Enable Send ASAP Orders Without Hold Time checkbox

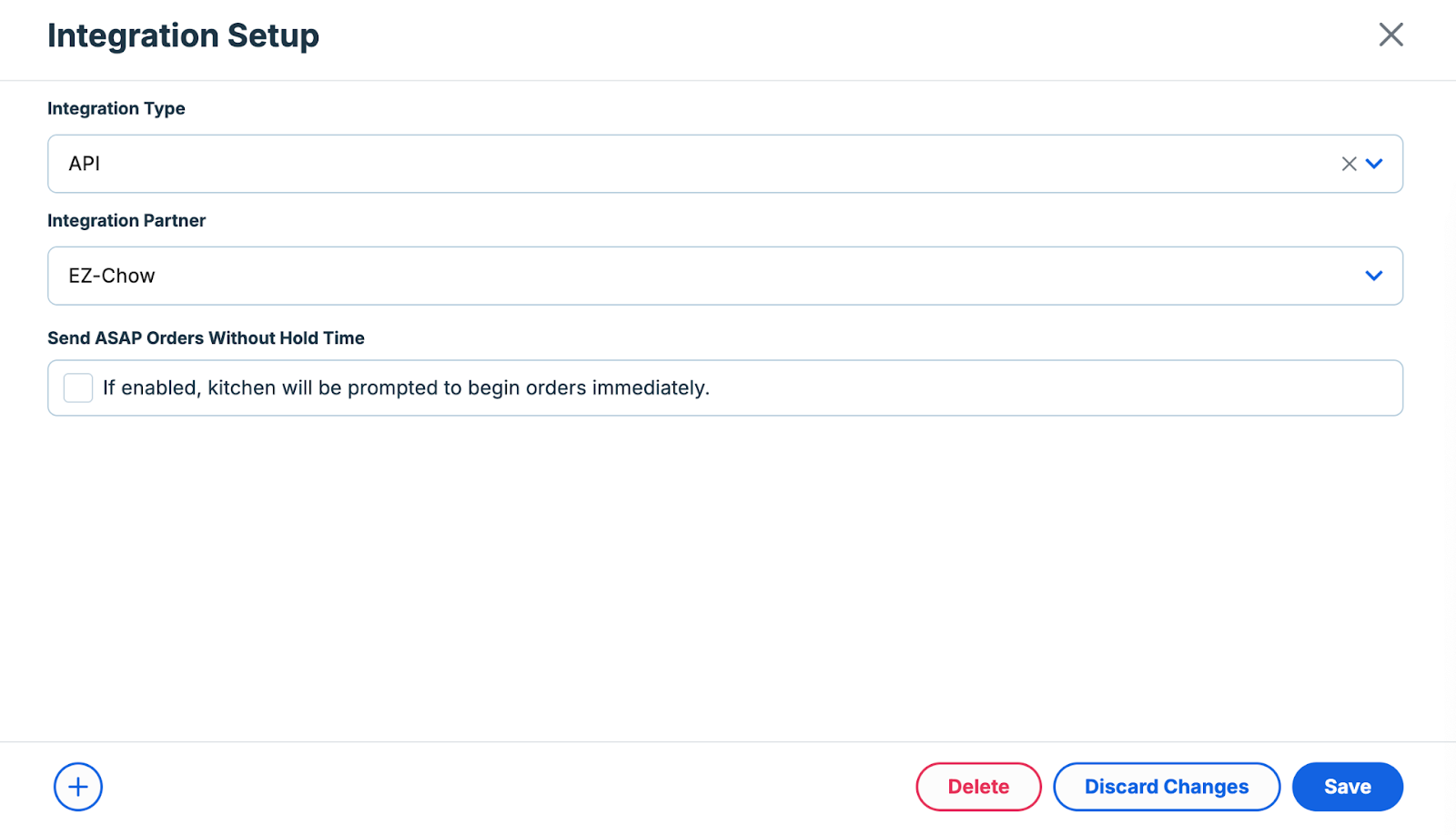tap(78, 387)
